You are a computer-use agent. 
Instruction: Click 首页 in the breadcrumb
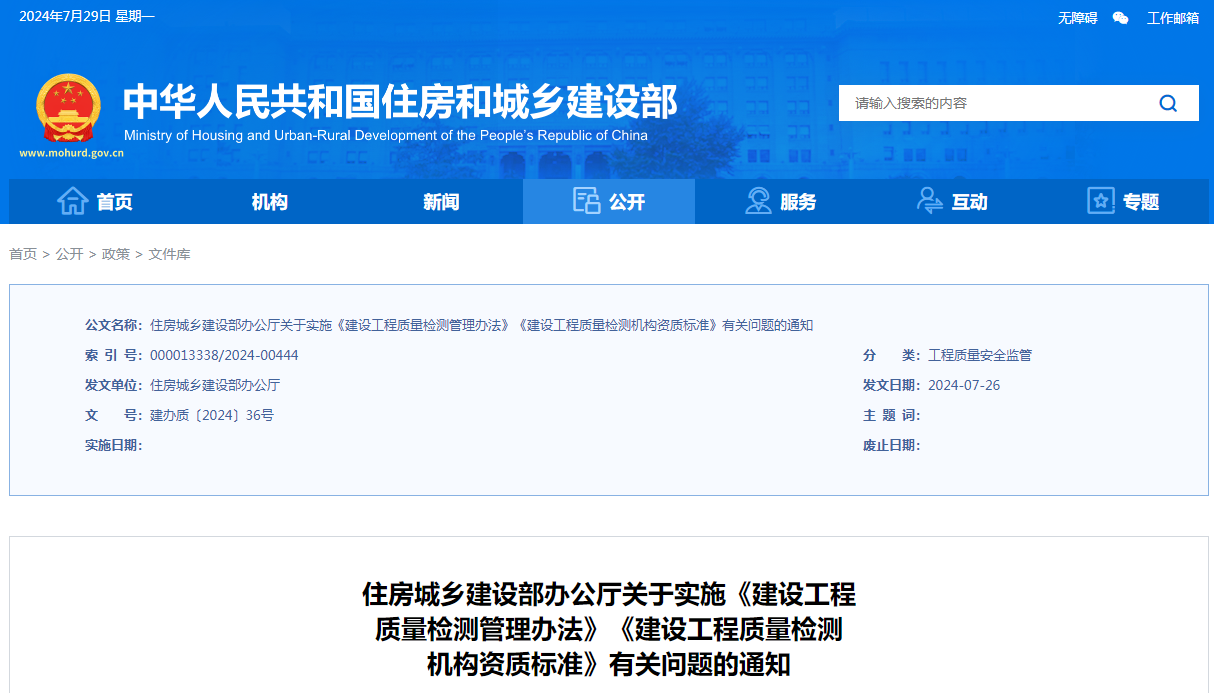pyautogui.click(x=23, y=254)
